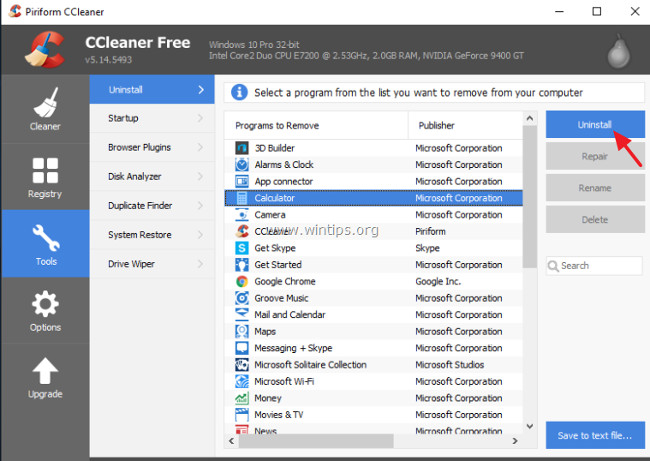Click the Get Started lightbulb icon
650x461 pixels.
point(242,264)
